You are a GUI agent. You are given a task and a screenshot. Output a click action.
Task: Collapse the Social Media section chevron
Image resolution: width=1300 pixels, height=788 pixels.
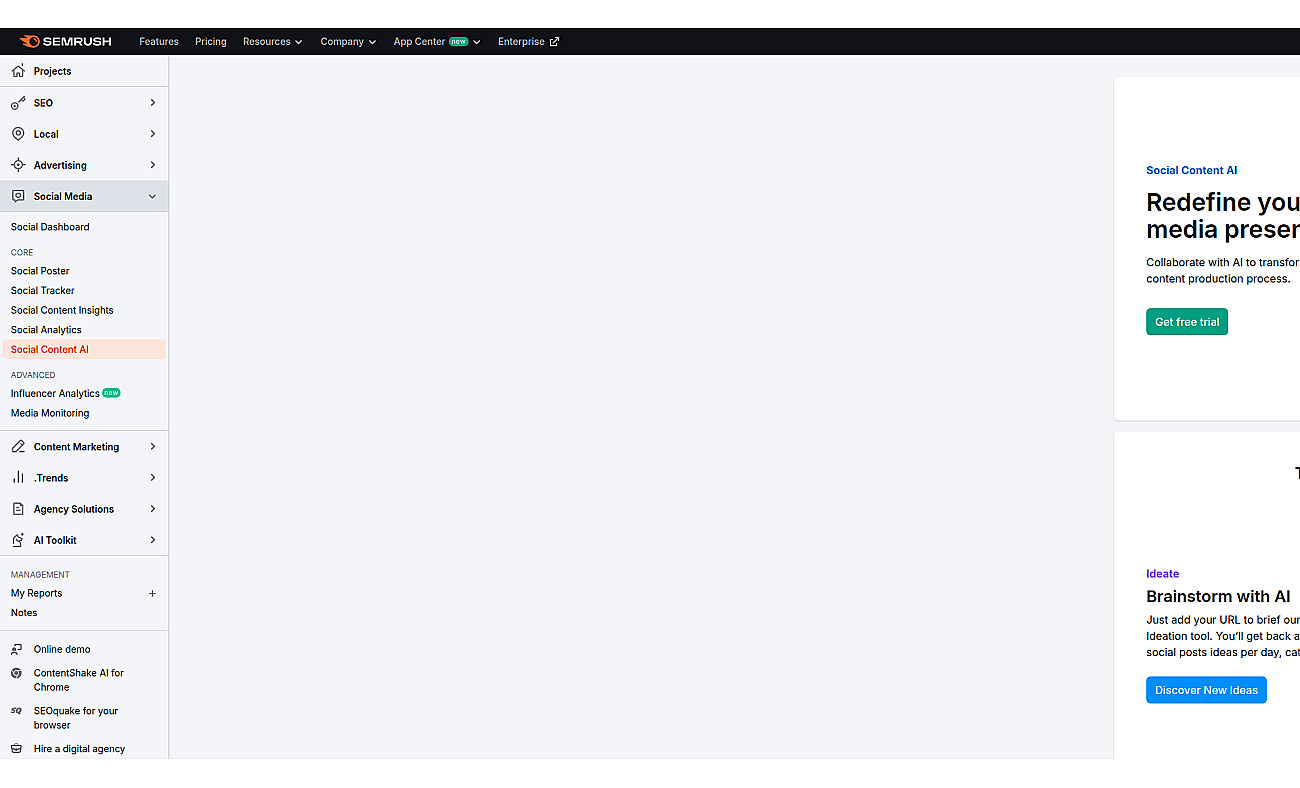tap(152, 196)
